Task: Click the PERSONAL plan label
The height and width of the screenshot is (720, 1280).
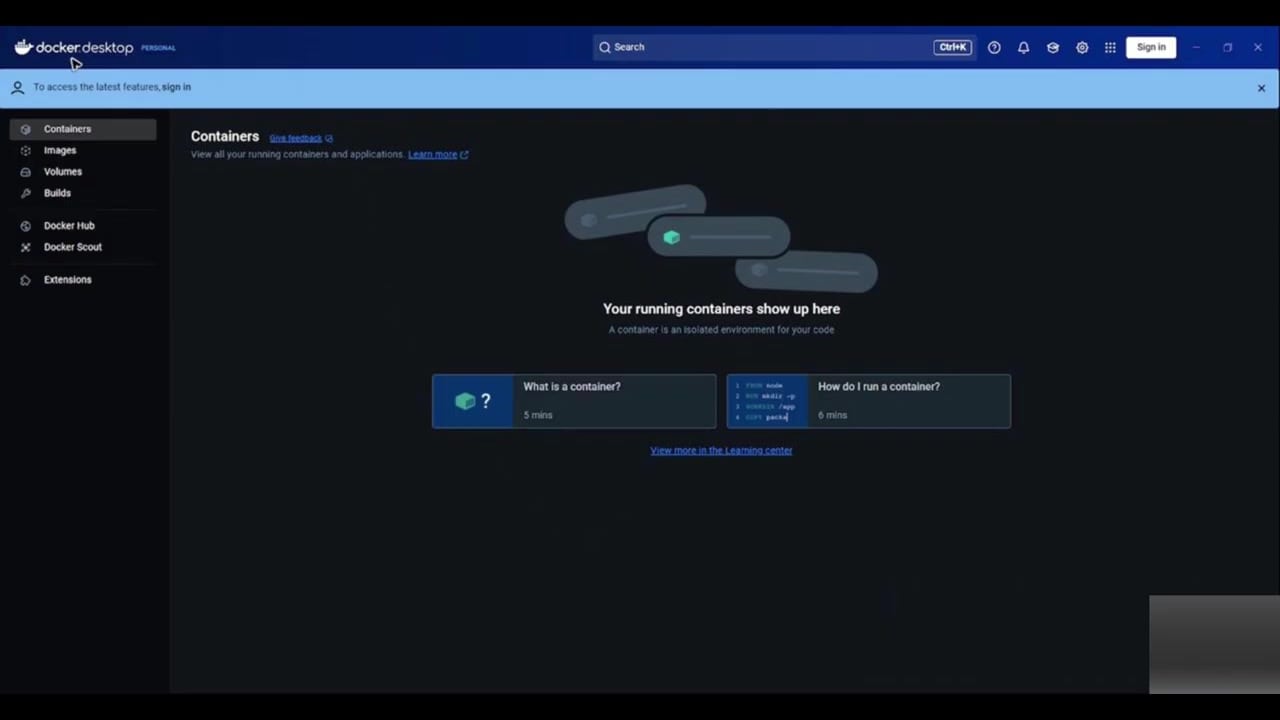Action: coord(158,48)
